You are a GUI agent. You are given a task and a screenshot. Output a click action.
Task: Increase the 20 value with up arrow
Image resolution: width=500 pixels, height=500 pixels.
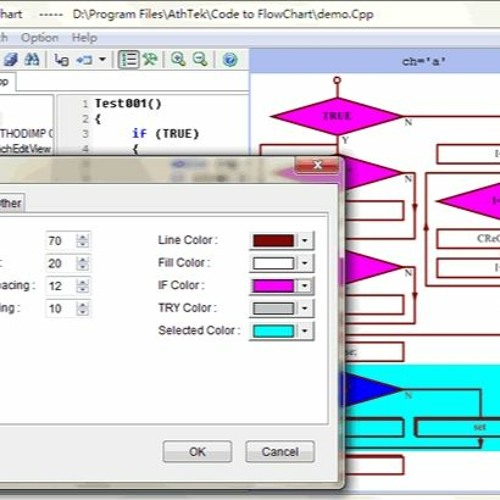[x=82, y=259]
